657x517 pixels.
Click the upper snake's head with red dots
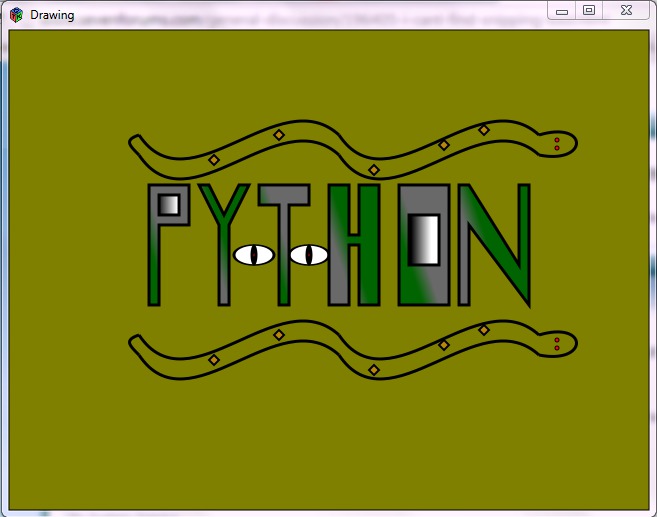[560, 143]
